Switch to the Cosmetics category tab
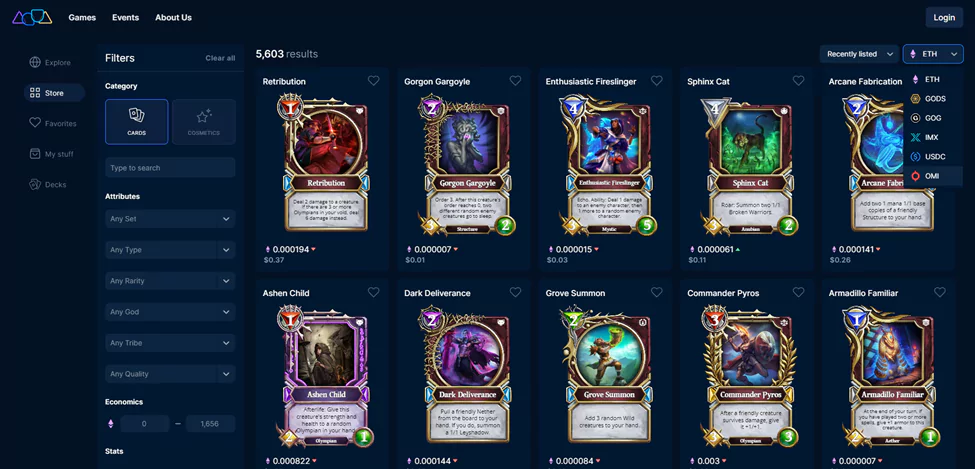This screenshot has width=975, height=469. coord(204,122)
